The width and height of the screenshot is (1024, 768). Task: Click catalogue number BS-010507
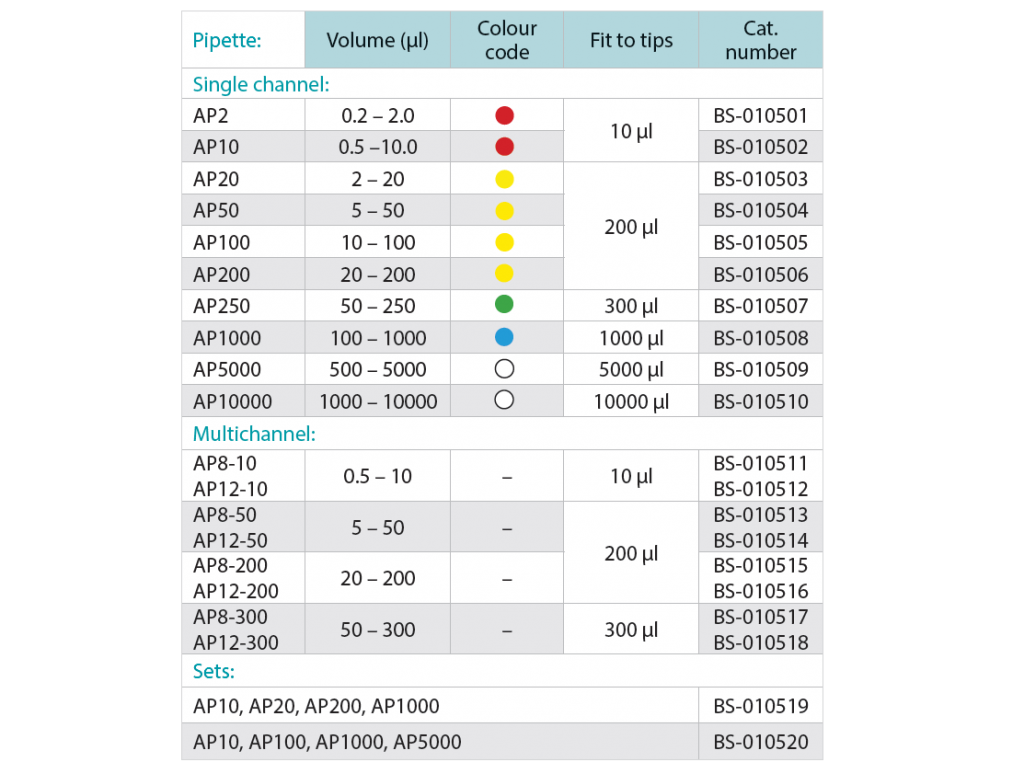[x=760, y=306]
